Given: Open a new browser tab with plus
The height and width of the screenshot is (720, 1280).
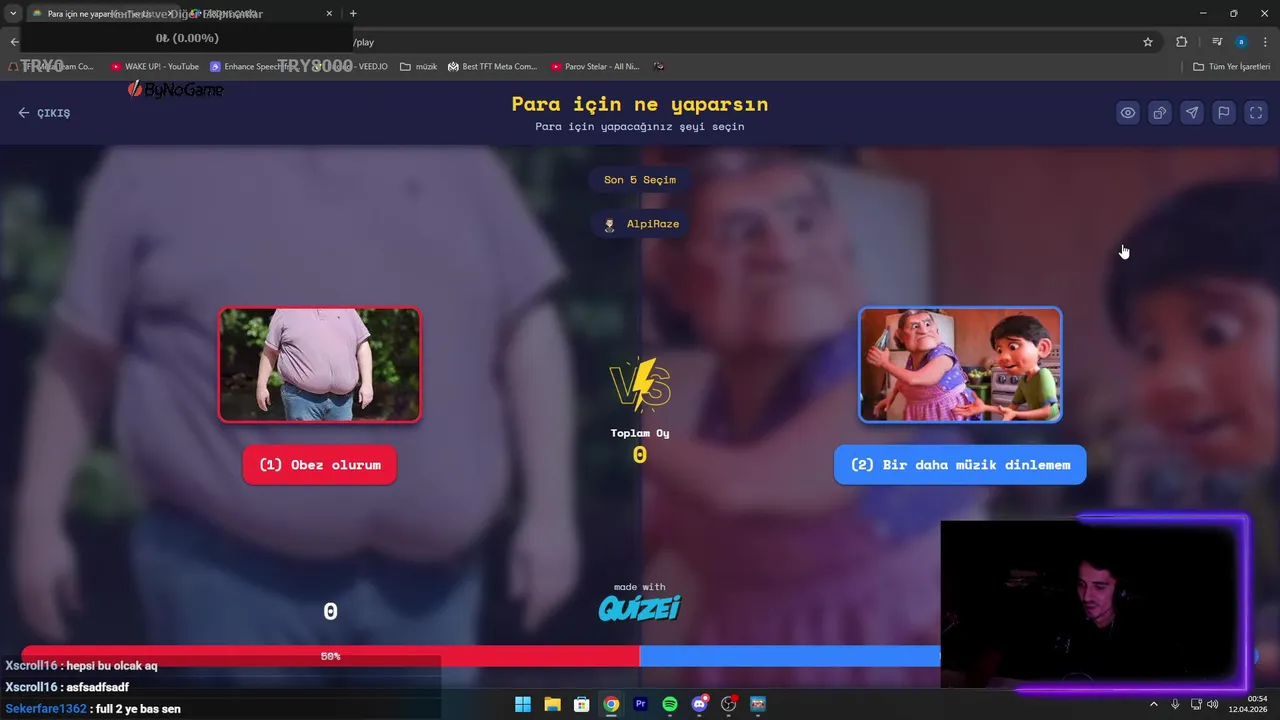Looking at the screenshot, I should click(x=353, y=14).
